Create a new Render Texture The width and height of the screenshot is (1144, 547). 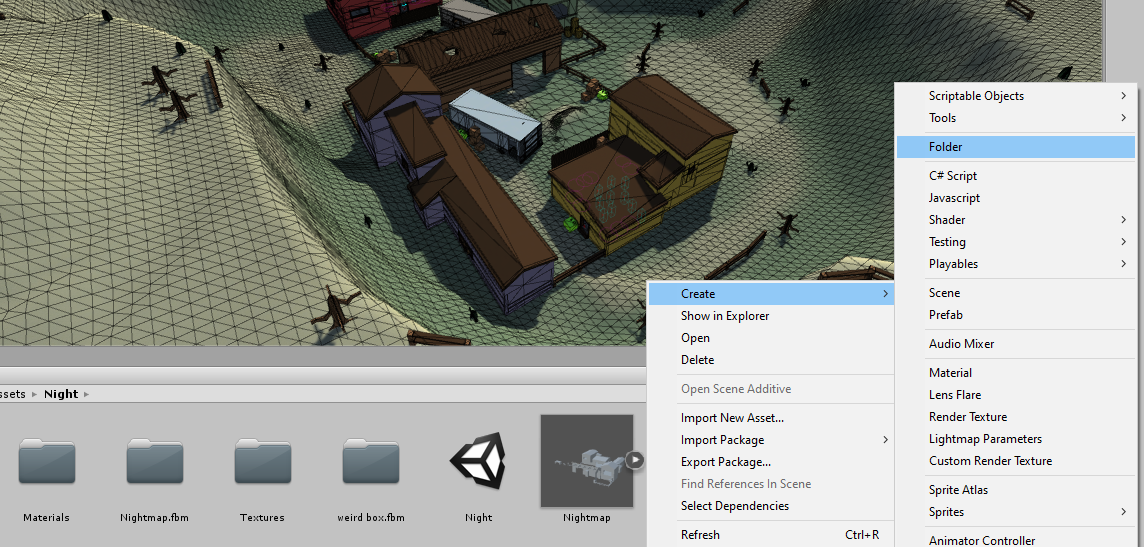(1016, 416)
